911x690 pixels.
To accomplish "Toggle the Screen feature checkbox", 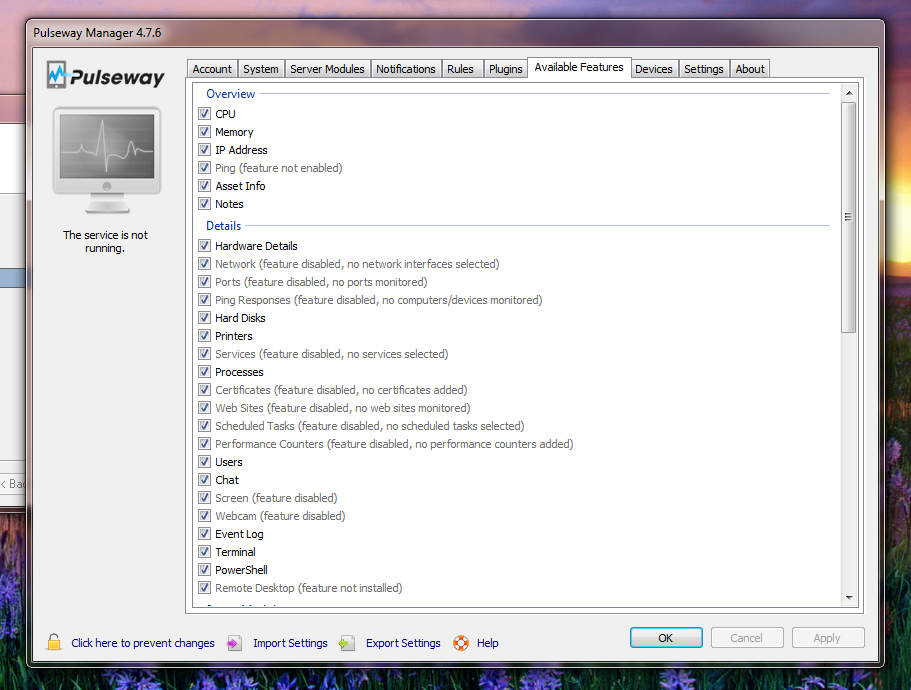I will pos(204,498).
